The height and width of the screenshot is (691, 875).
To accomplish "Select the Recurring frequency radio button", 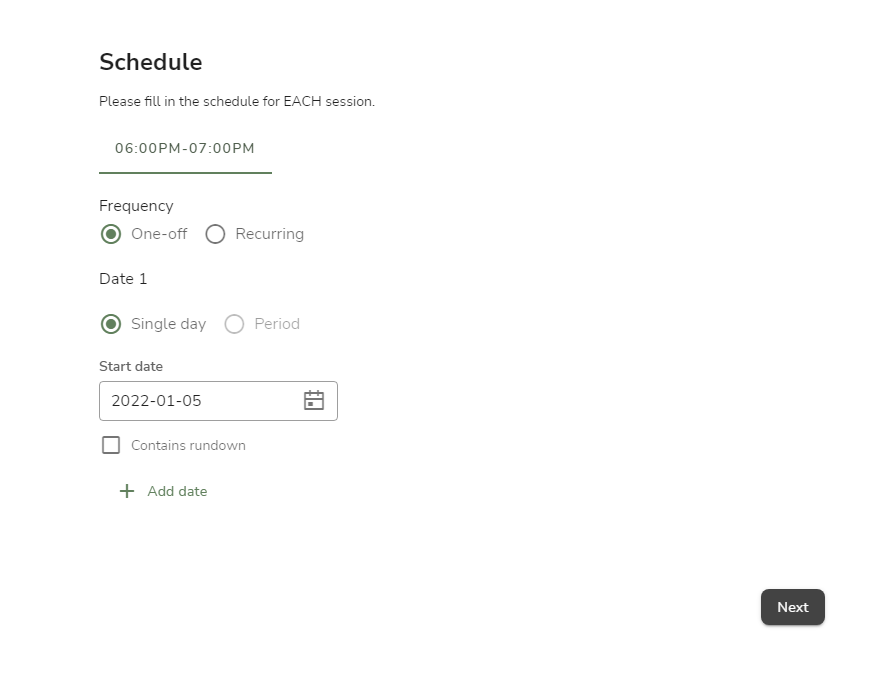I will [215, 234].
